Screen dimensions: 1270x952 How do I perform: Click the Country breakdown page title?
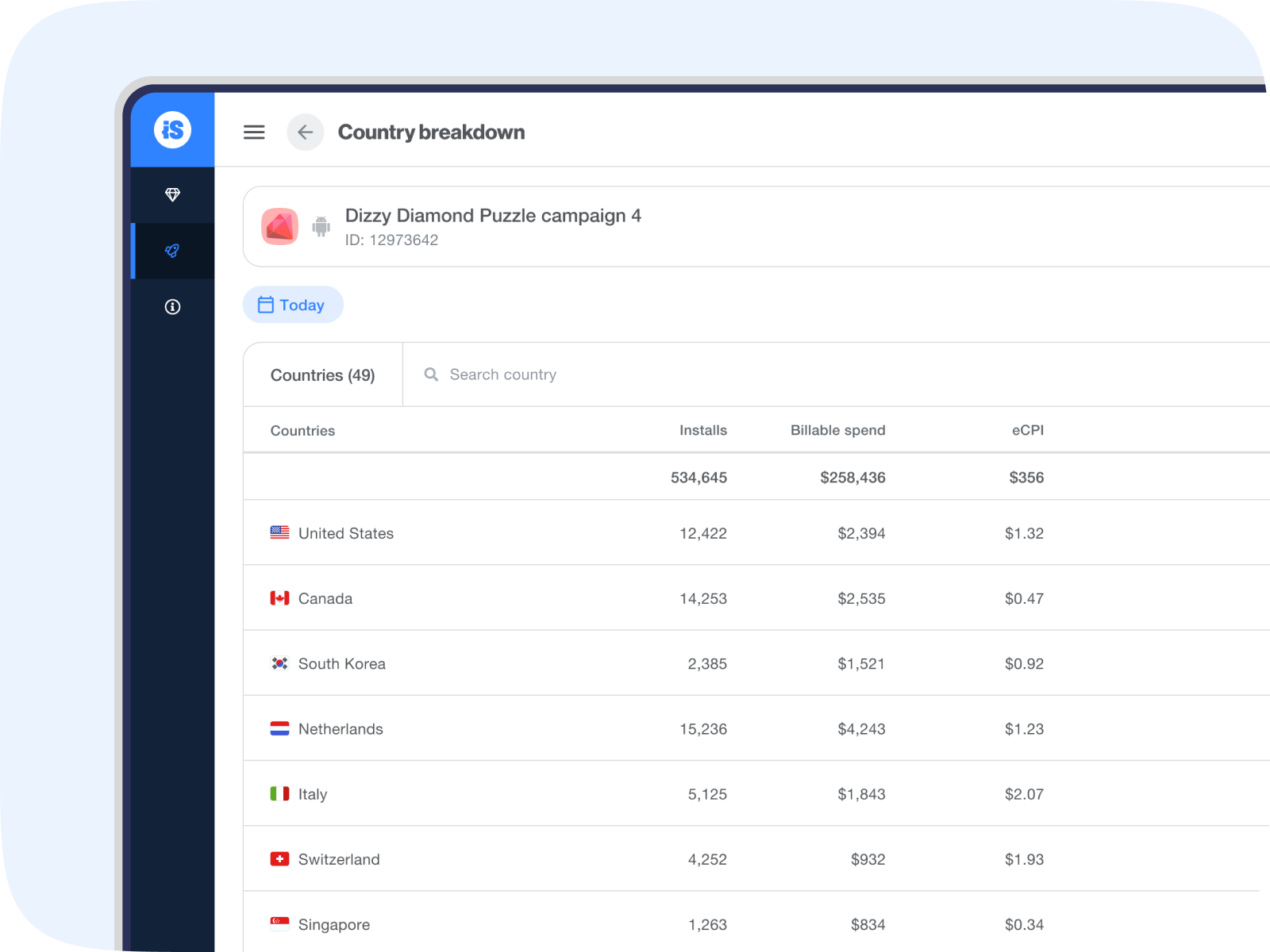tap(431, 132)
